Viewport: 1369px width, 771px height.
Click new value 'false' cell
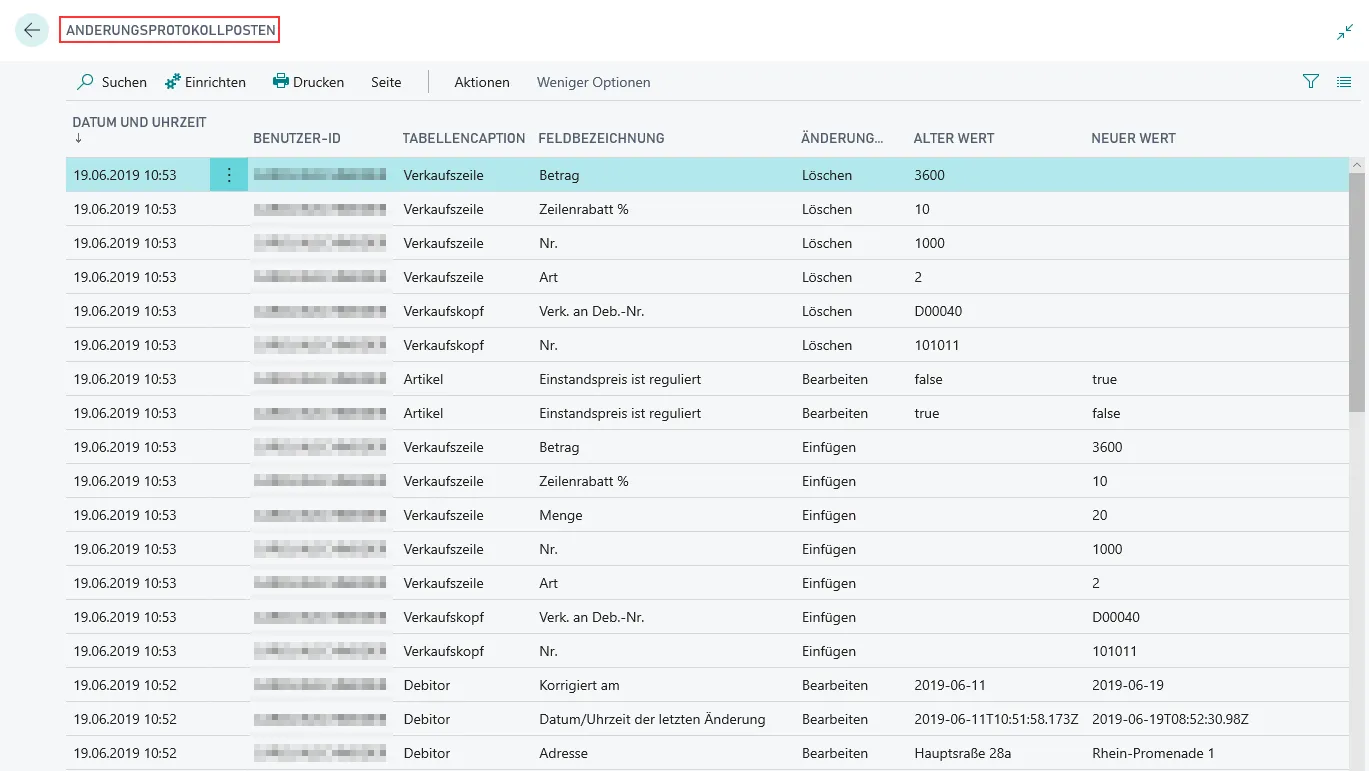[1106, 413]
